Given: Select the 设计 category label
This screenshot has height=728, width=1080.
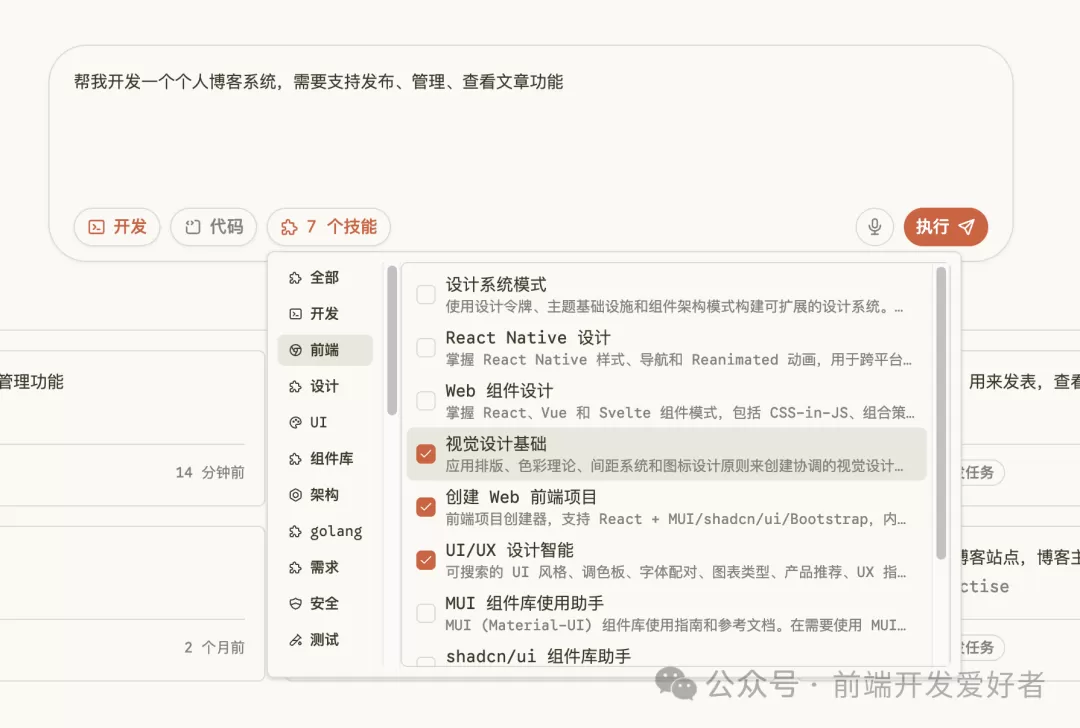Looking at the screenshot, I should click(324, 386).
